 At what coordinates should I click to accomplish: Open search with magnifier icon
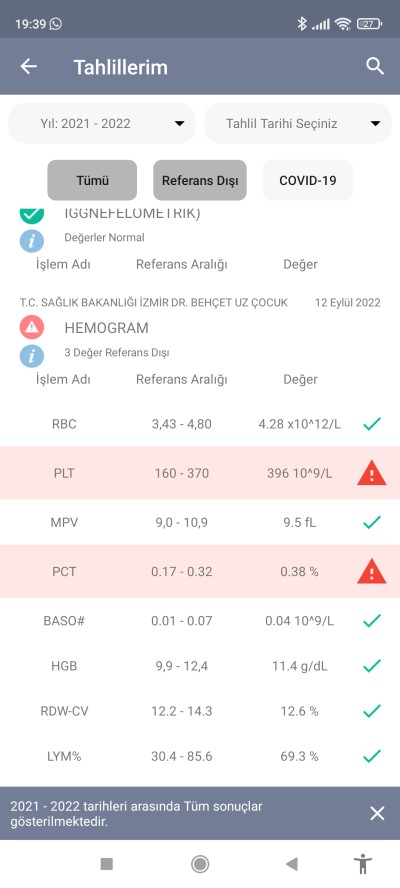pos(375,66)
